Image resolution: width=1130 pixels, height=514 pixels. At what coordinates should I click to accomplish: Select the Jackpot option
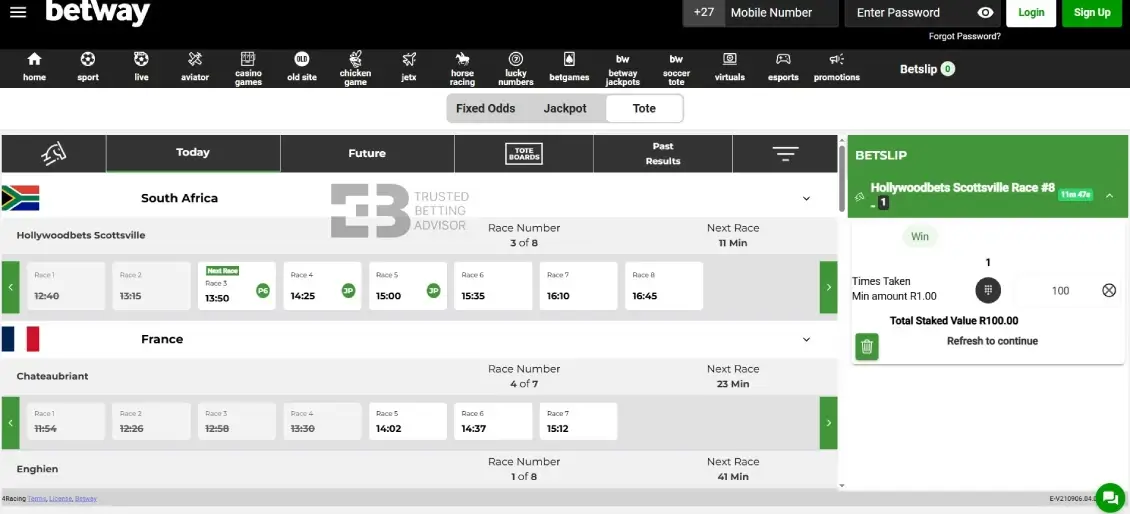pyautogui.click(x=565, y=109)
